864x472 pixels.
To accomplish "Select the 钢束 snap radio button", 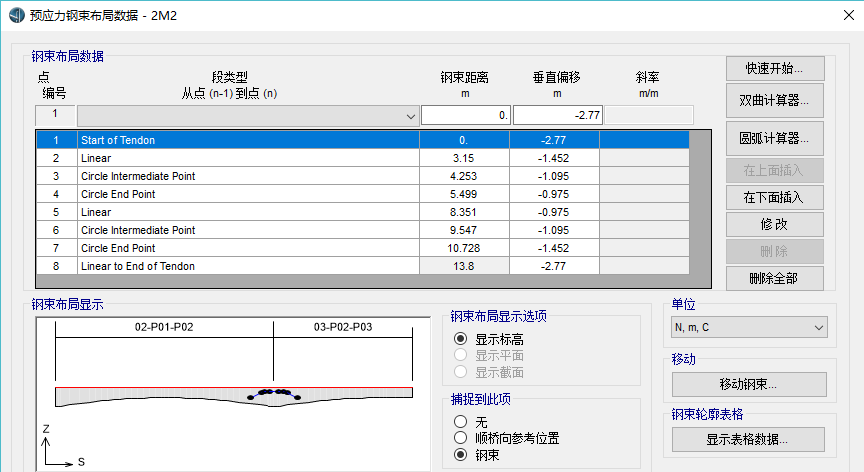I will (461, 454).
